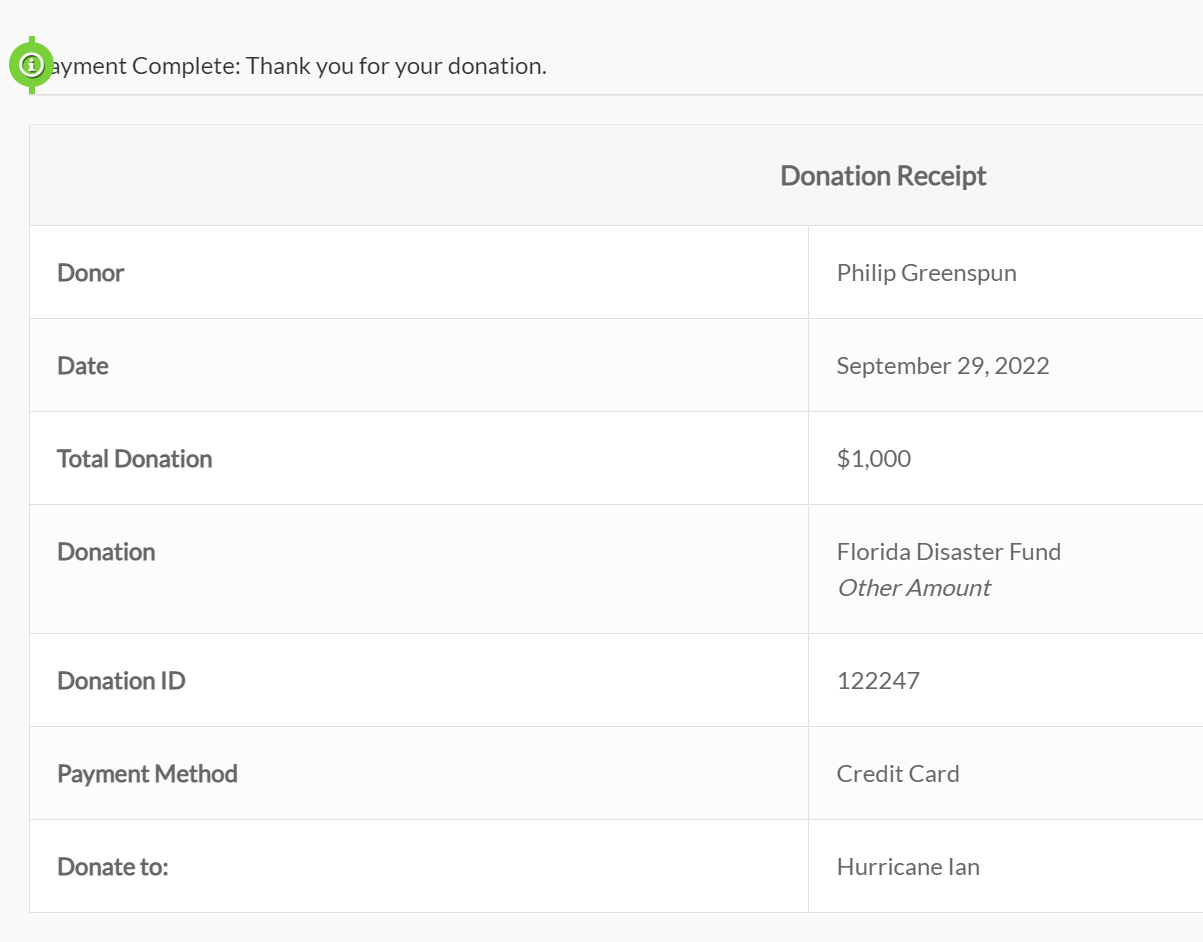
Task: Click the Donation Receipt header
Action: [883, 176]
